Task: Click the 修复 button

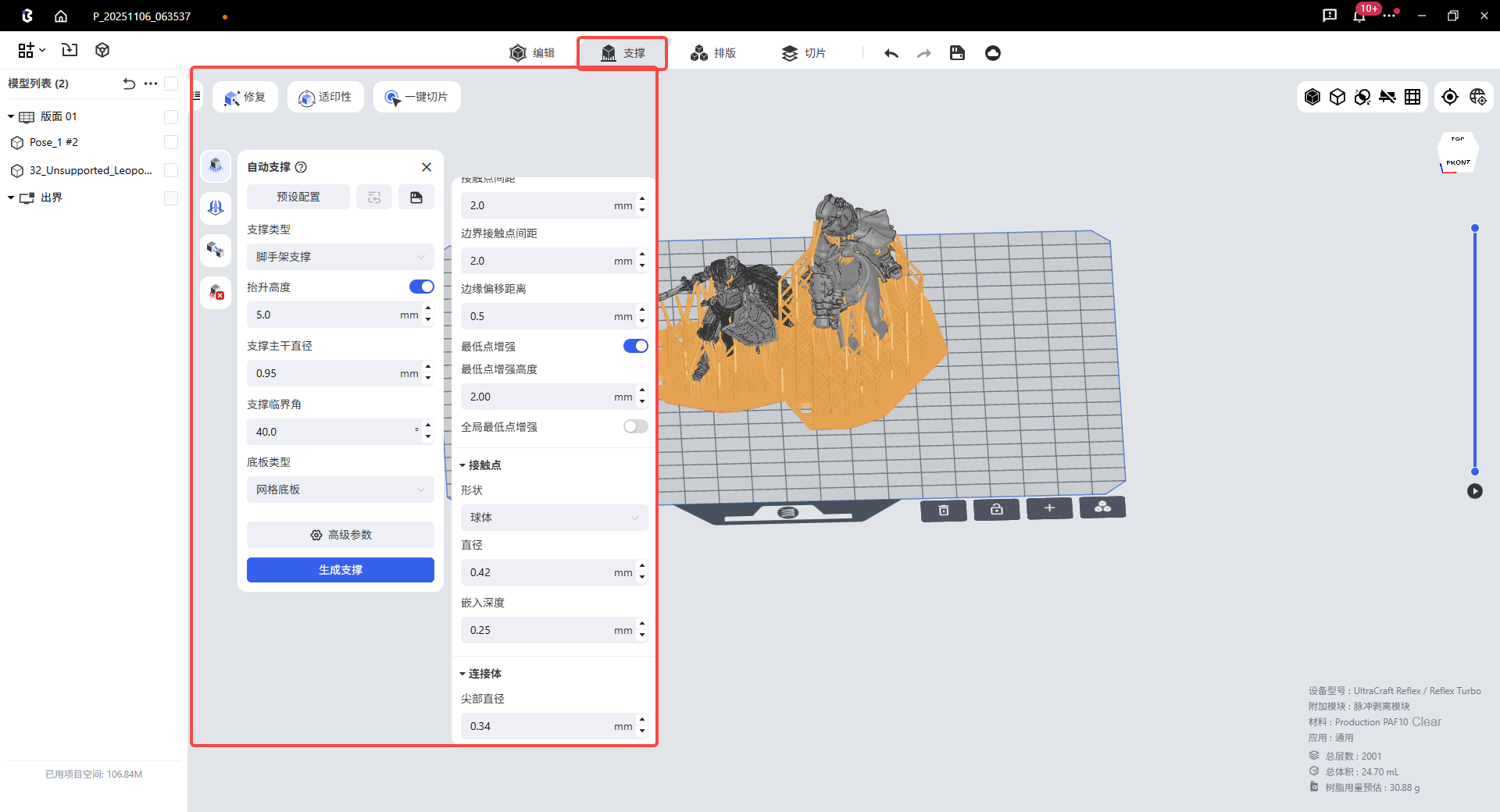Action: (245, 97)
